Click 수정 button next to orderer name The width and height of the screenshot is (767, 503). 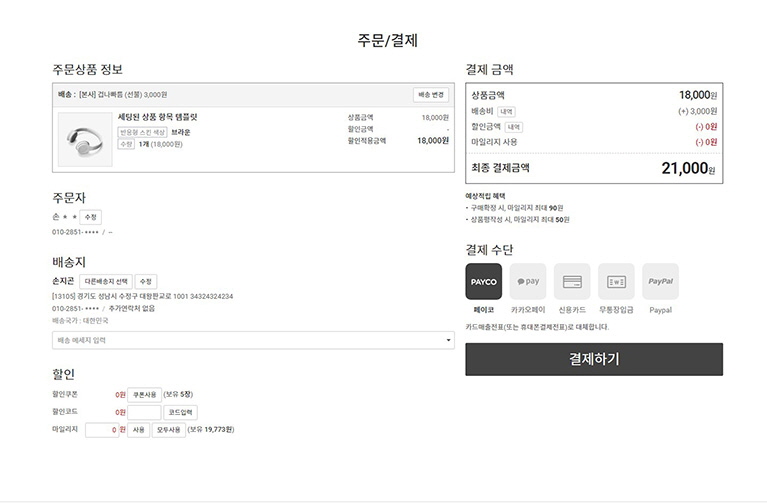[x=91, y=217]
